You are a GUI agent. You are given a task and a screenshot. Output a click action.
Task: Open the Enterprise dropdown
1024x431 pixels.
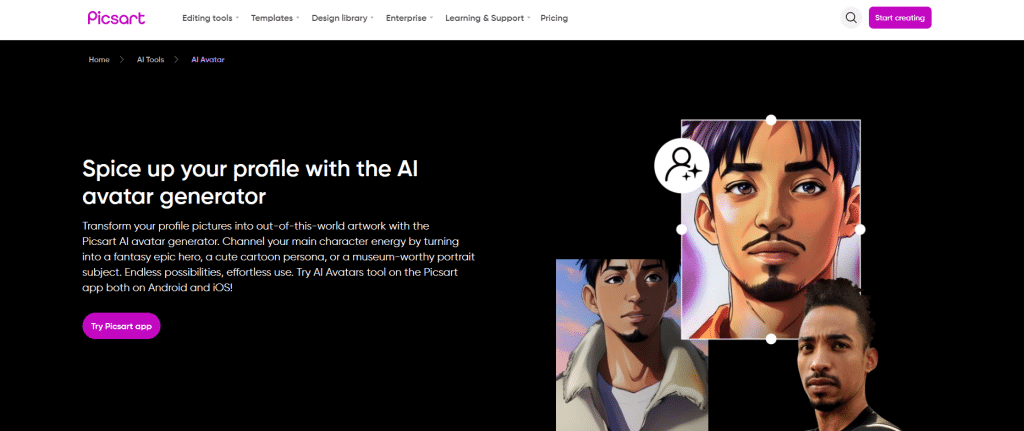[x=409, y=18]
